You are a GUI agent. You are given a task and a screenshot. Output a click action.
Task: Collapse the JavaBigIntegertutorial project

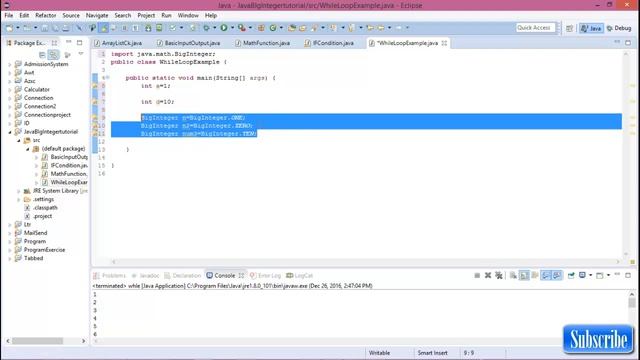tap(10, 132)
